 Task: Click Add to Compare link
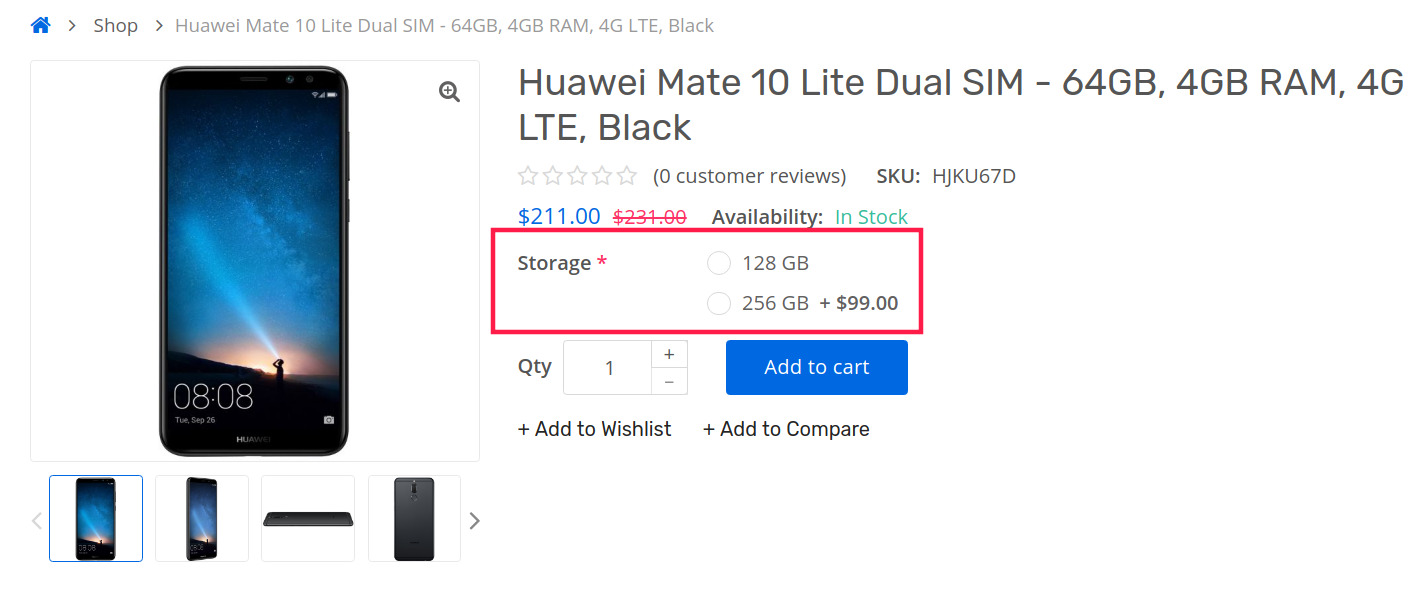786,429
